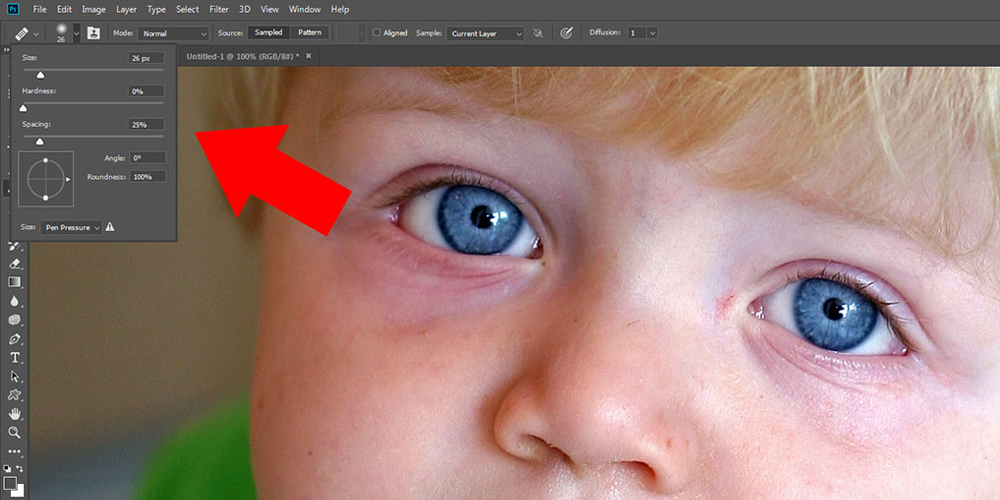1000x500 pixels.
Task: Click the default colors mini icon
Action: (x=7, y=469)
